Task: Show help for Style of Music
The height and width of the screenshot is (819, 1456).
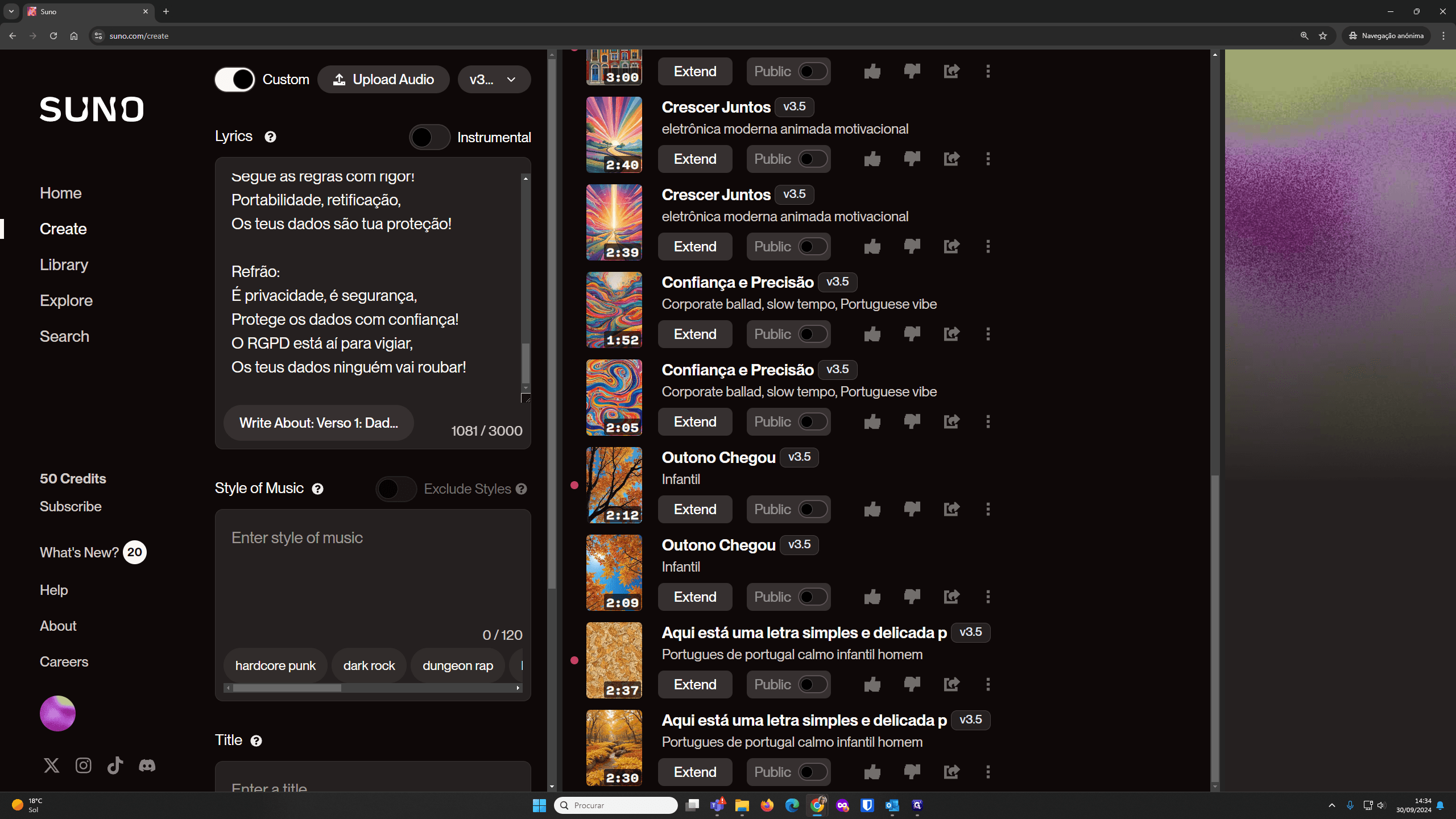Action: point(317,489)
